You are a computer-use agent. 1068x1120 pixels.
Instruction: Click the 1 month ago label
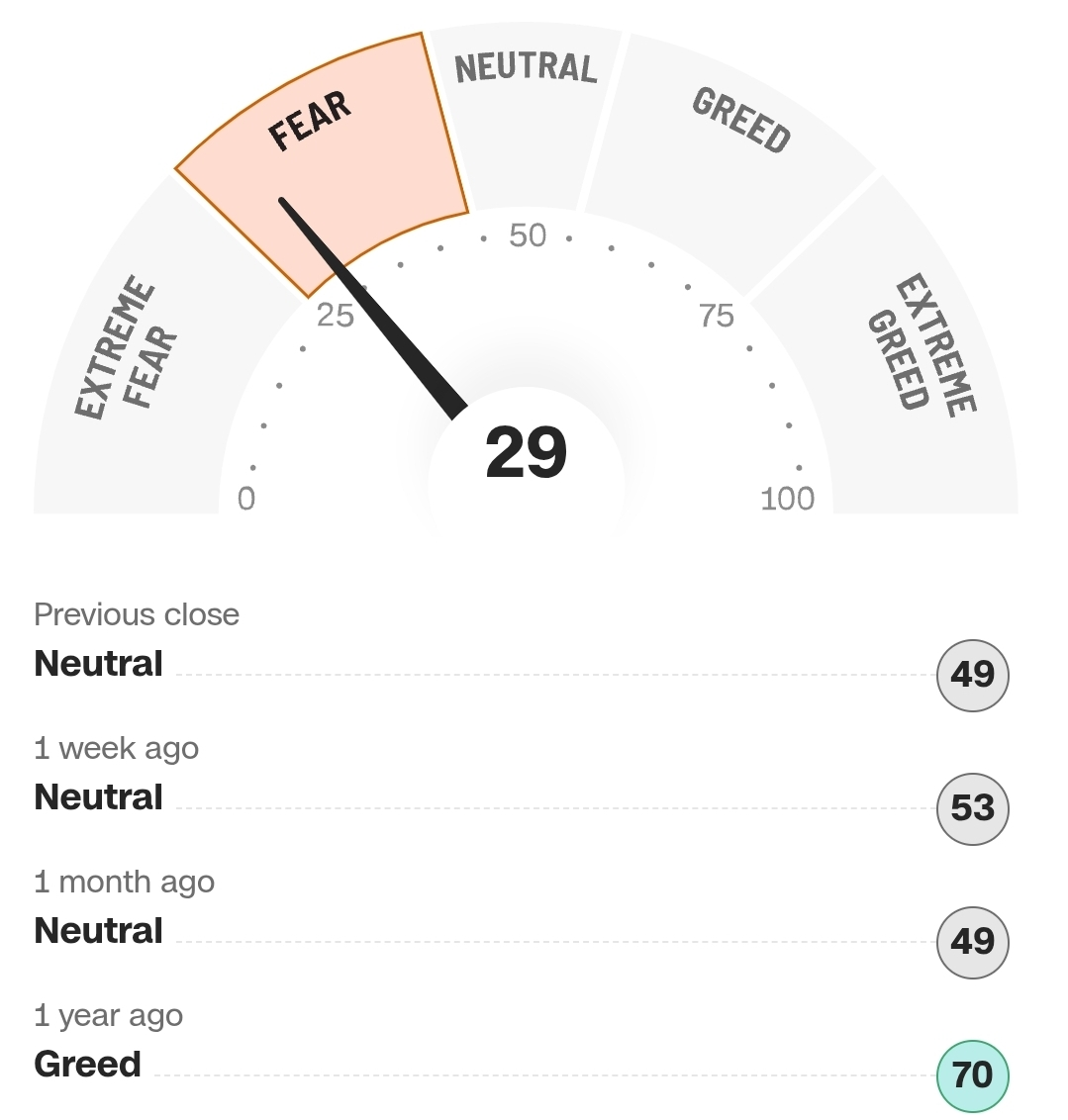tap(125, 882)
